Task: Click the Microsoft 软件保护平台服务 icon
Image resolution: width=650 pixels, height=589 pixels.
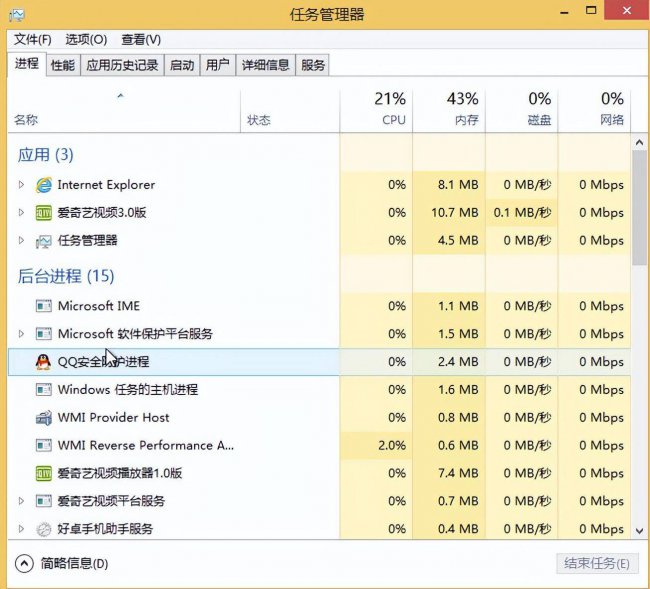Action: 44,334
